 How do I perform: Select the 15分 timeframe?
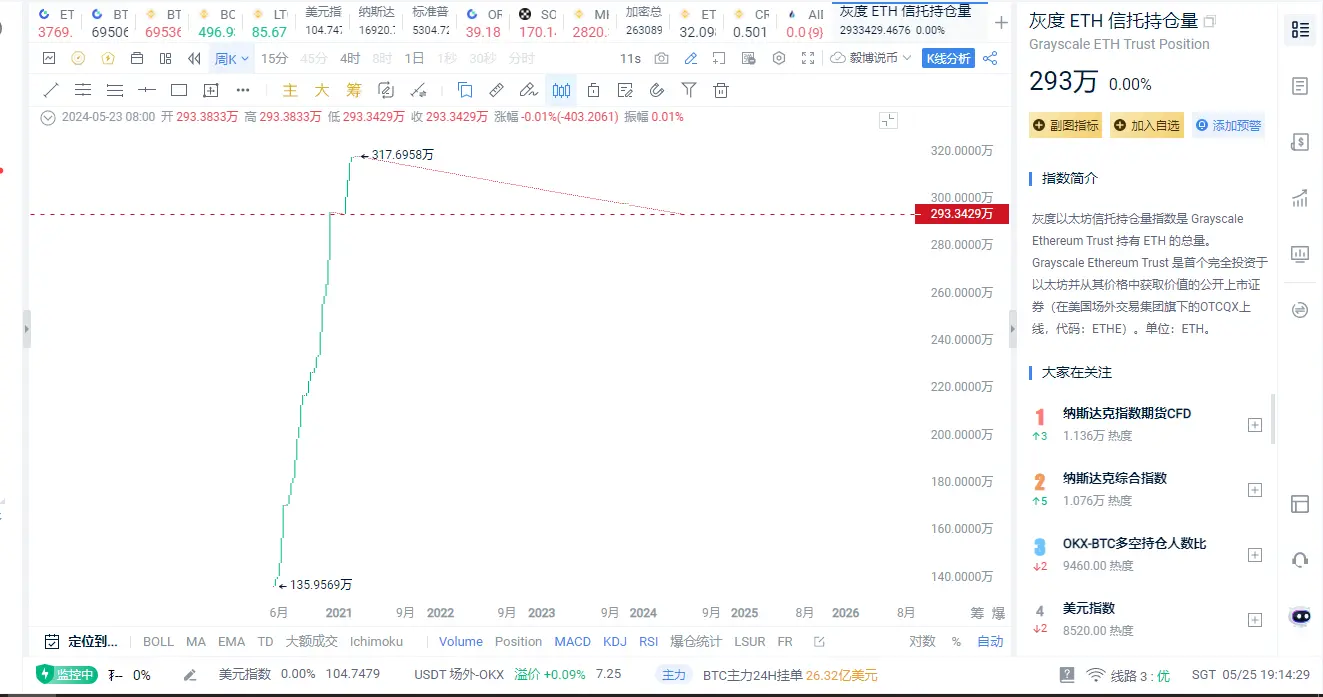pos(274,59)
